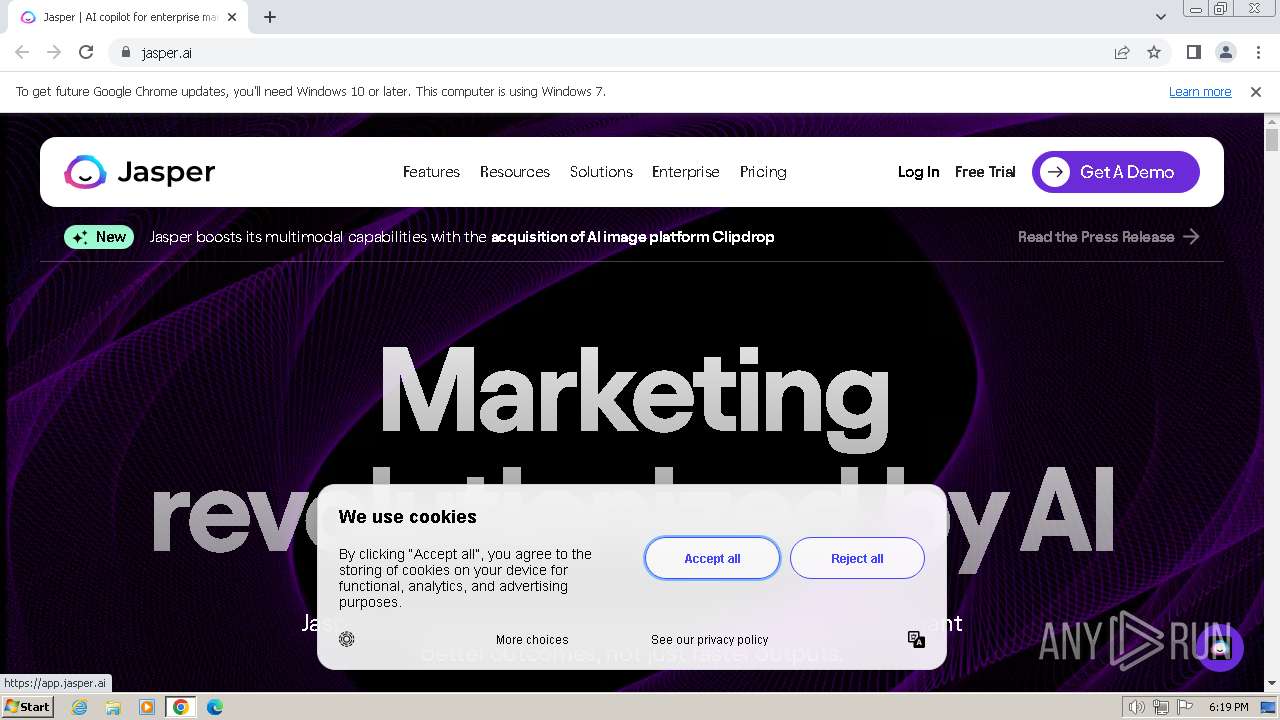Open Read the Press Release link
This screenshot has height=720, width=1280.
click(x=1108, y=237)
